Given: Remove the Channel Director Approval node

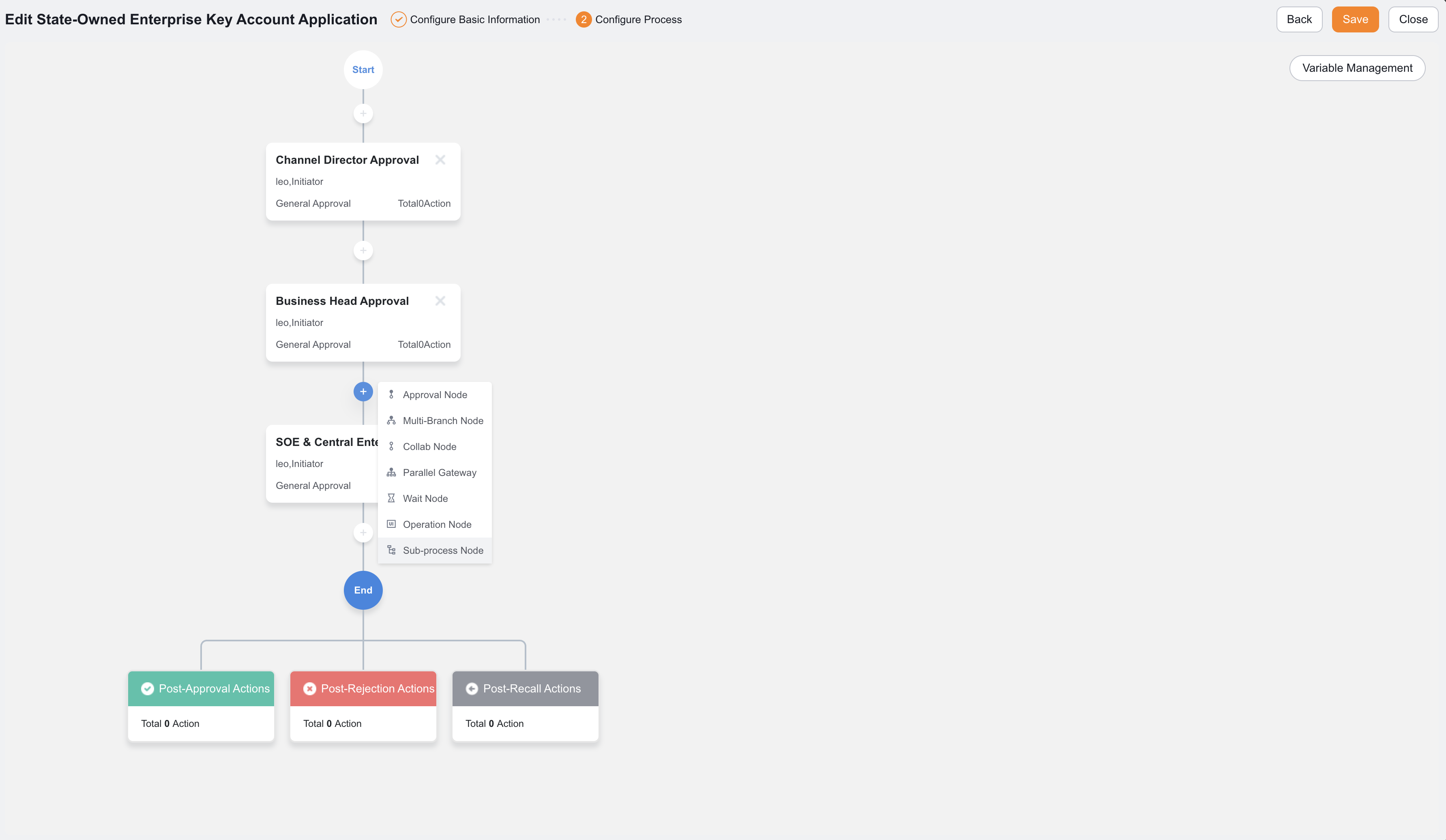Looking at the screenshot, I should click(x=440, y=159).
